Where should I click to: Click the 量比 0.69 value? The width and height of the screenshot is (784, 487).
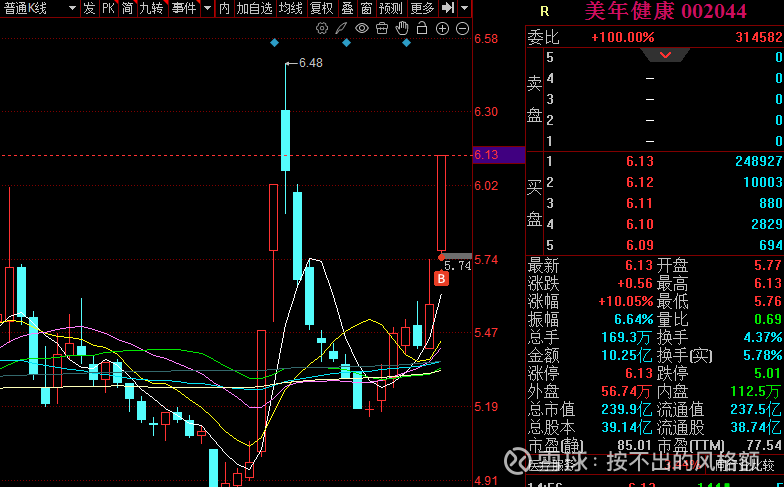click(768, 320)
